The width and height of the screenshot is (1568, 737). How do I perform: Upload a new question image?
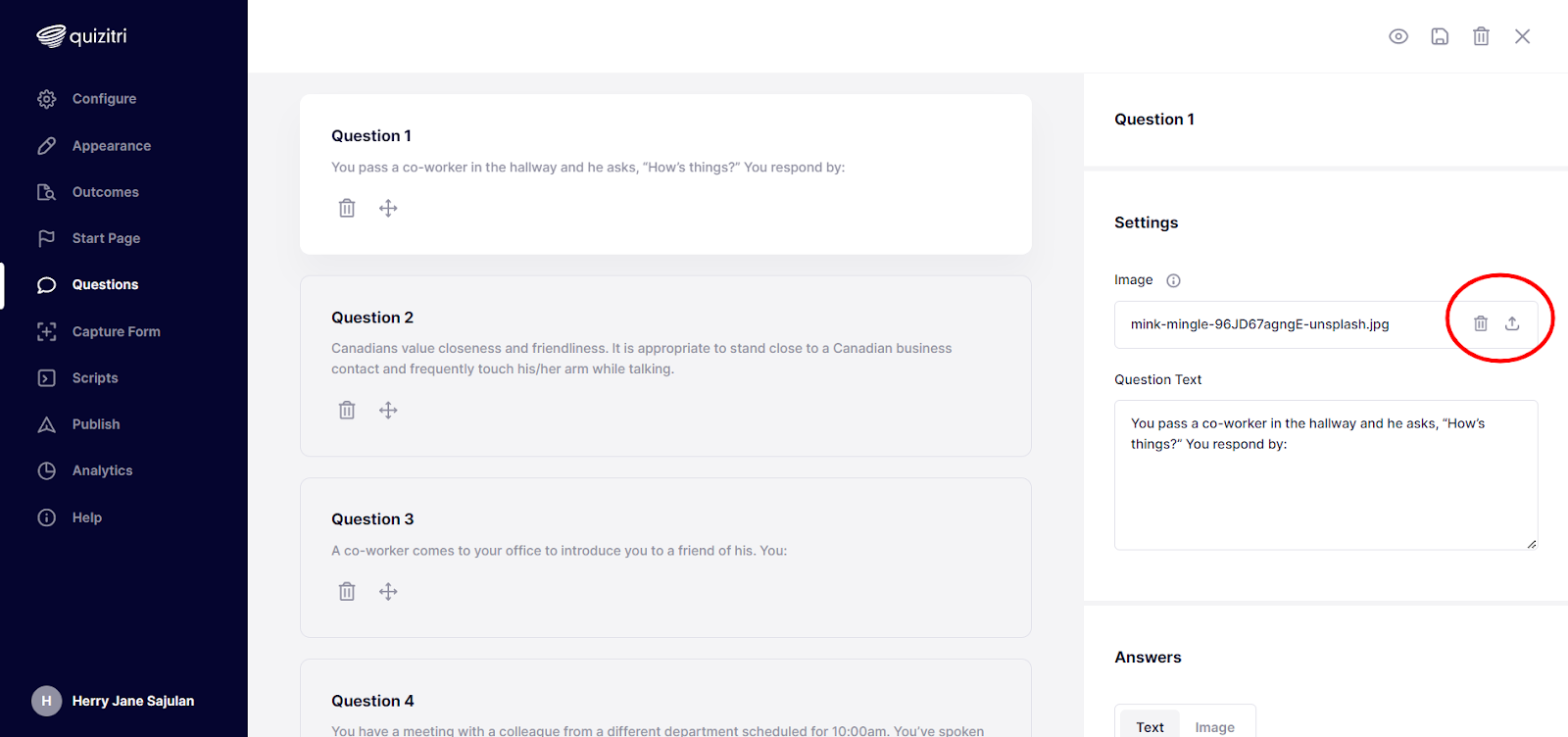pyautogui.click(x=1512, y=323)
